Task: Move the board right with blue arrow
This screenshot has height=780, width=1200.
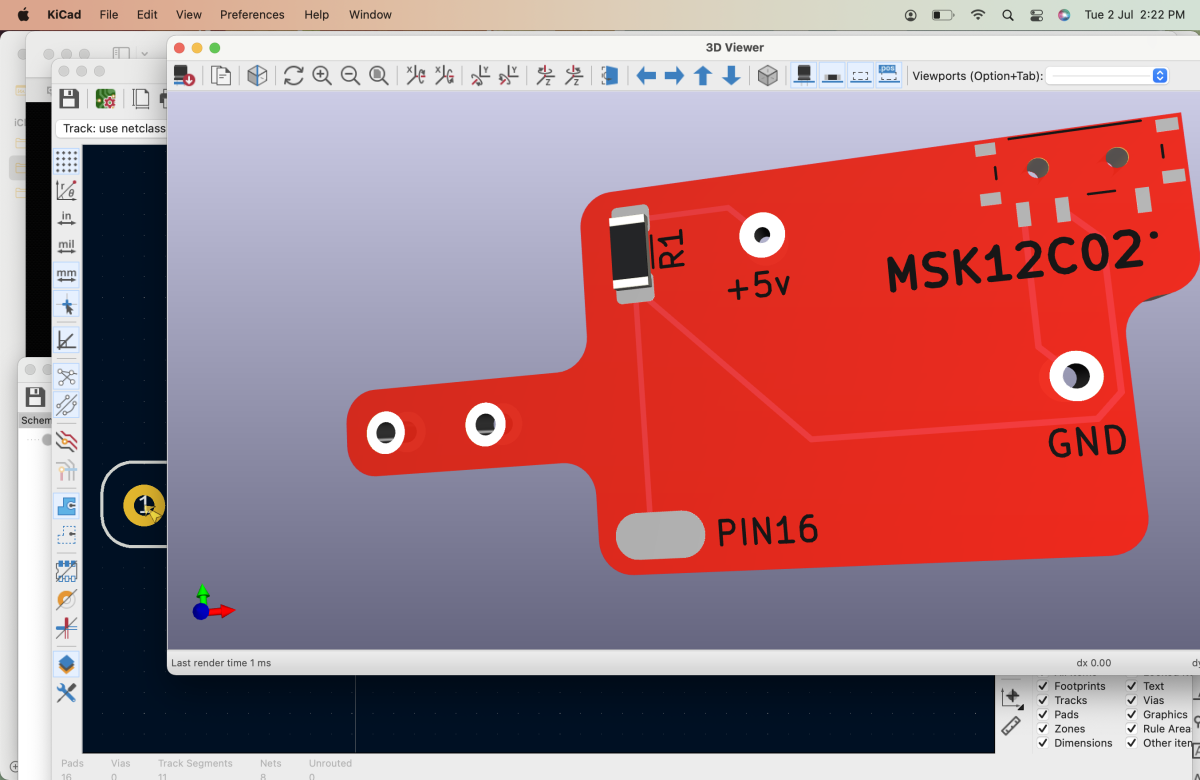Action: 674,76
